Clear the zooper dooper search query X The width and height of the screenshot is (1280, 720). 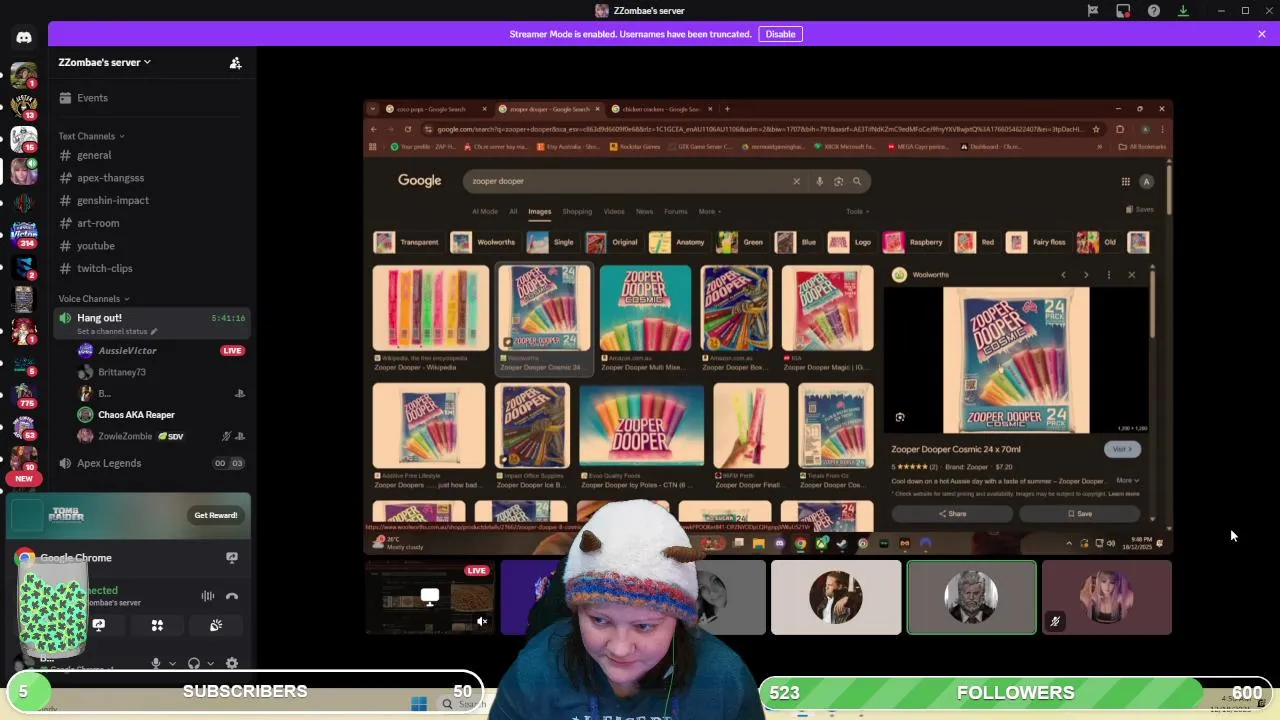point(796,181)
